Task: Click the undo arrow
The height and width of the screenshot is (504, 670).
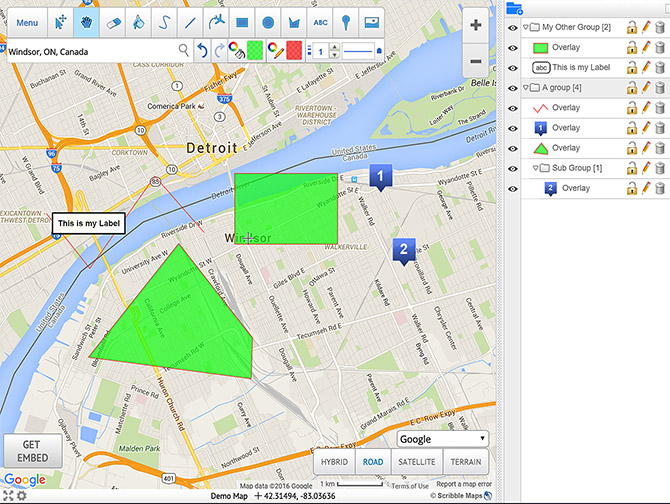Action: [201, 49]
